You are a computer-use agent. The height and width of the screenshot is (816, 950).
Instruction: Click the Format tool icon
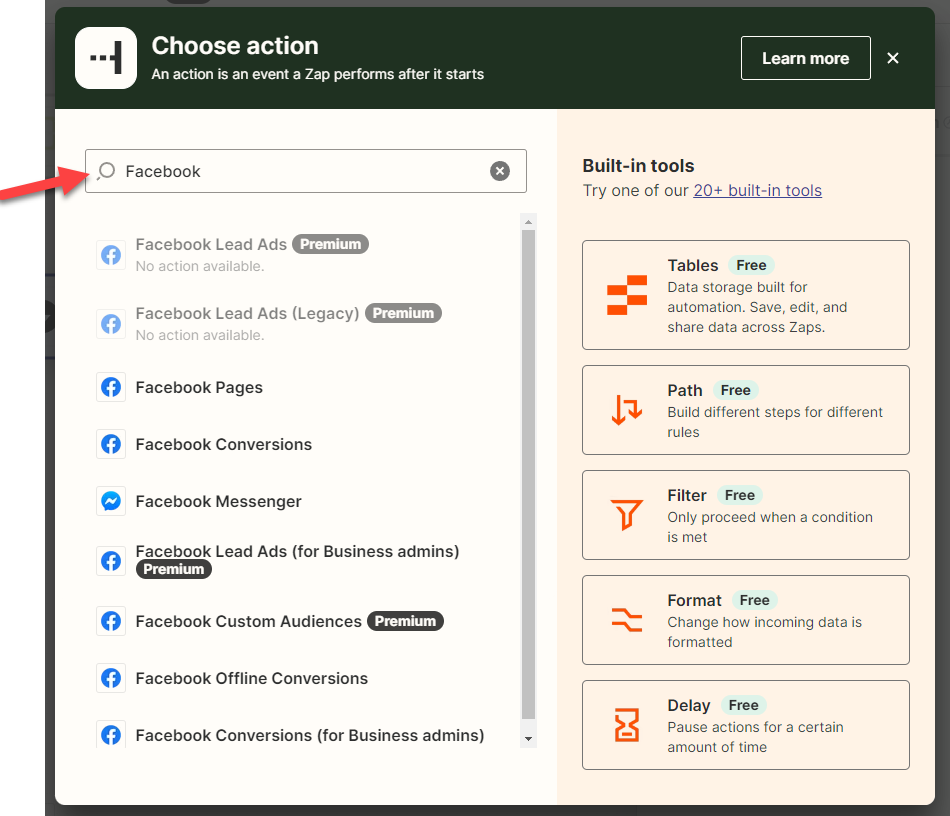pos(627,620)
